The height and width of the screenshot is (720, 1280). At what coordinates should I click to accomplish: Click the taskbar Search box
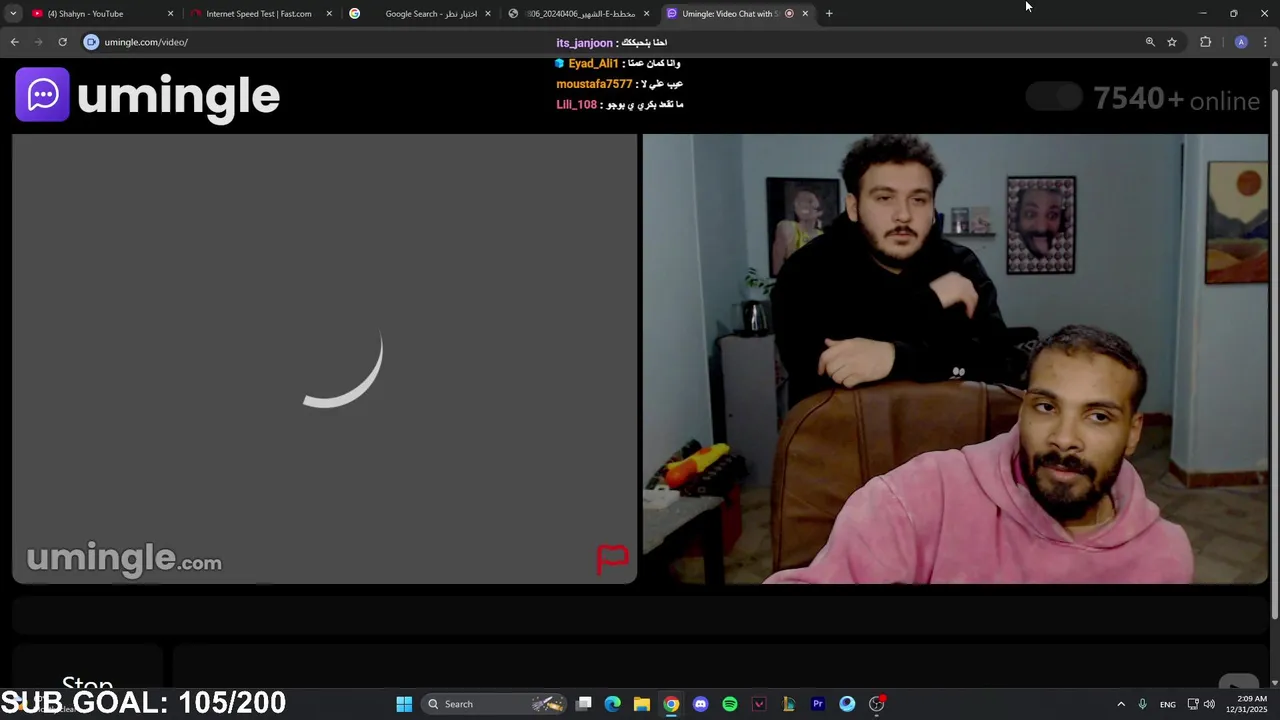[493, 704]
